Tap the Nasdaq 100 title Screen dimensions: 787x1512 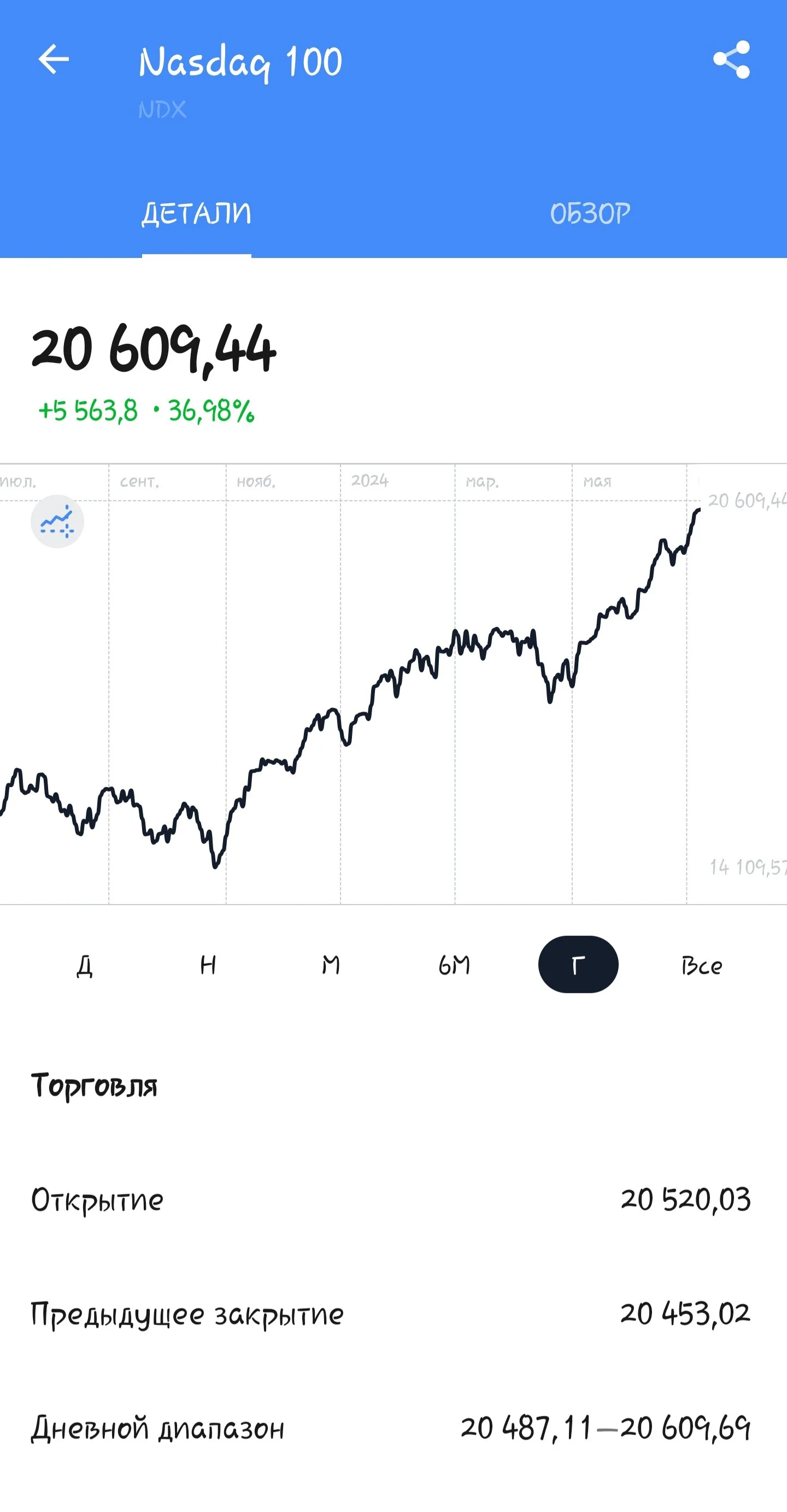coord(240,63)
